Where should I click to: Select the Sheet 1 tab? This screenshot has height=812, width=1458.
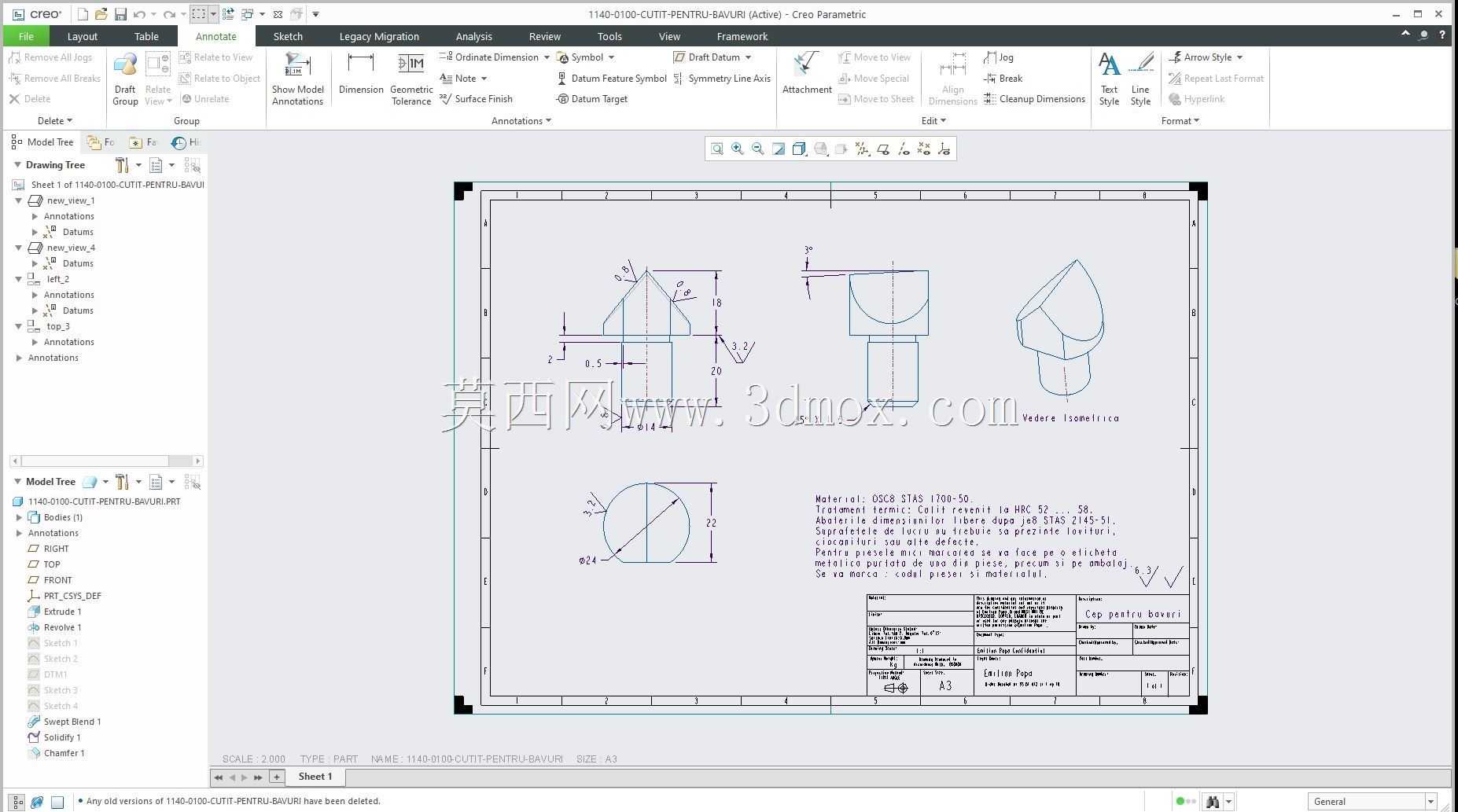(x=315, y=777)
